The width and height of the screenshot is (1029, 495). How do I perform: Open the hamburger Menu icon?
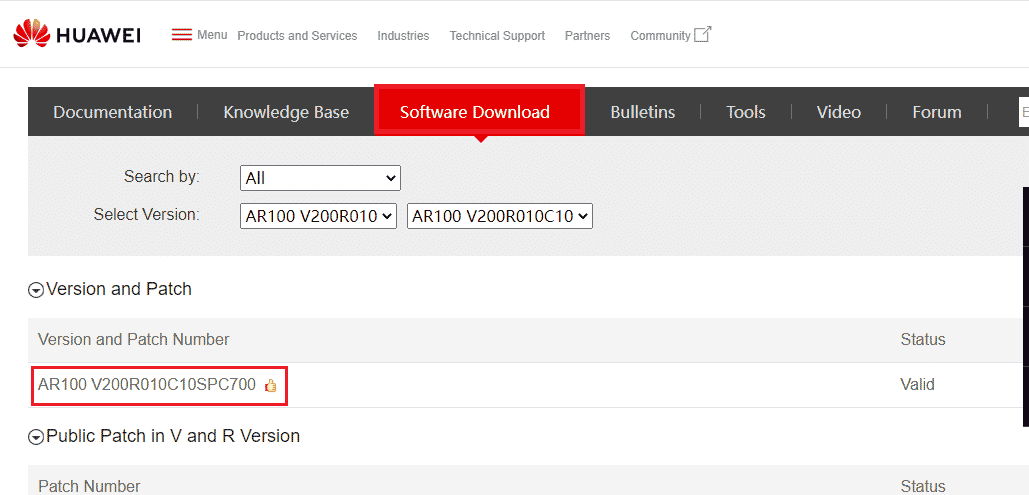(x=182, y=35)
